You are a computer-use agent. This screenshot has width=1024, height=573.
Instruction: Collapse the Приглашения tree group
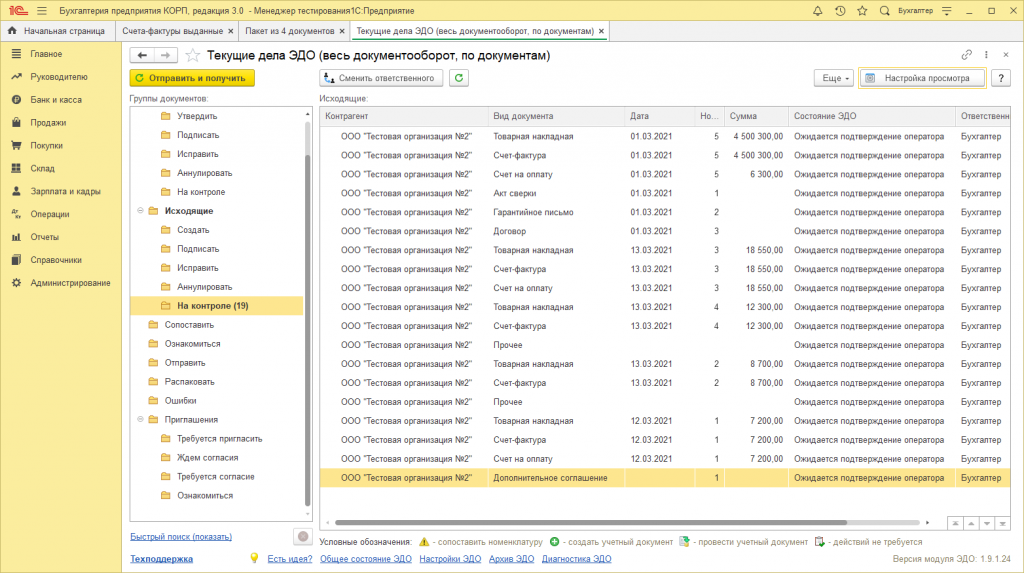(x=139, y=420)
